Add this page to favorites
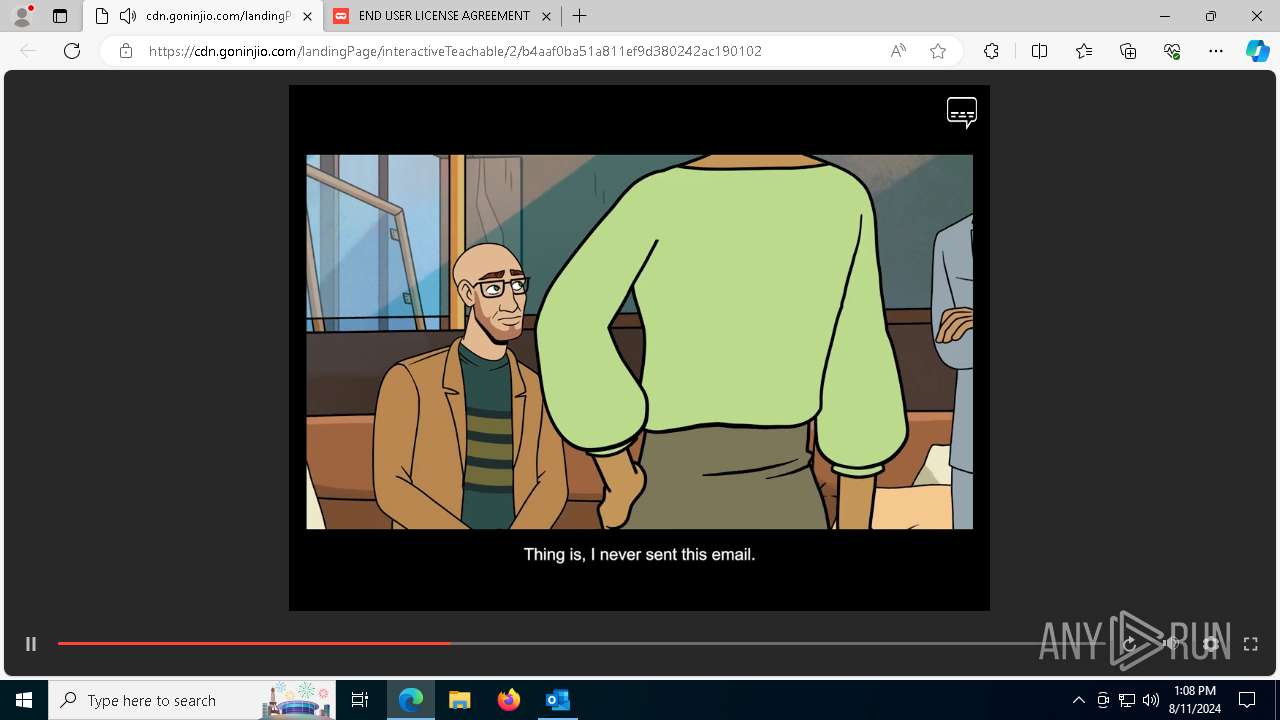1280x720 pixels. pos(938,51)
